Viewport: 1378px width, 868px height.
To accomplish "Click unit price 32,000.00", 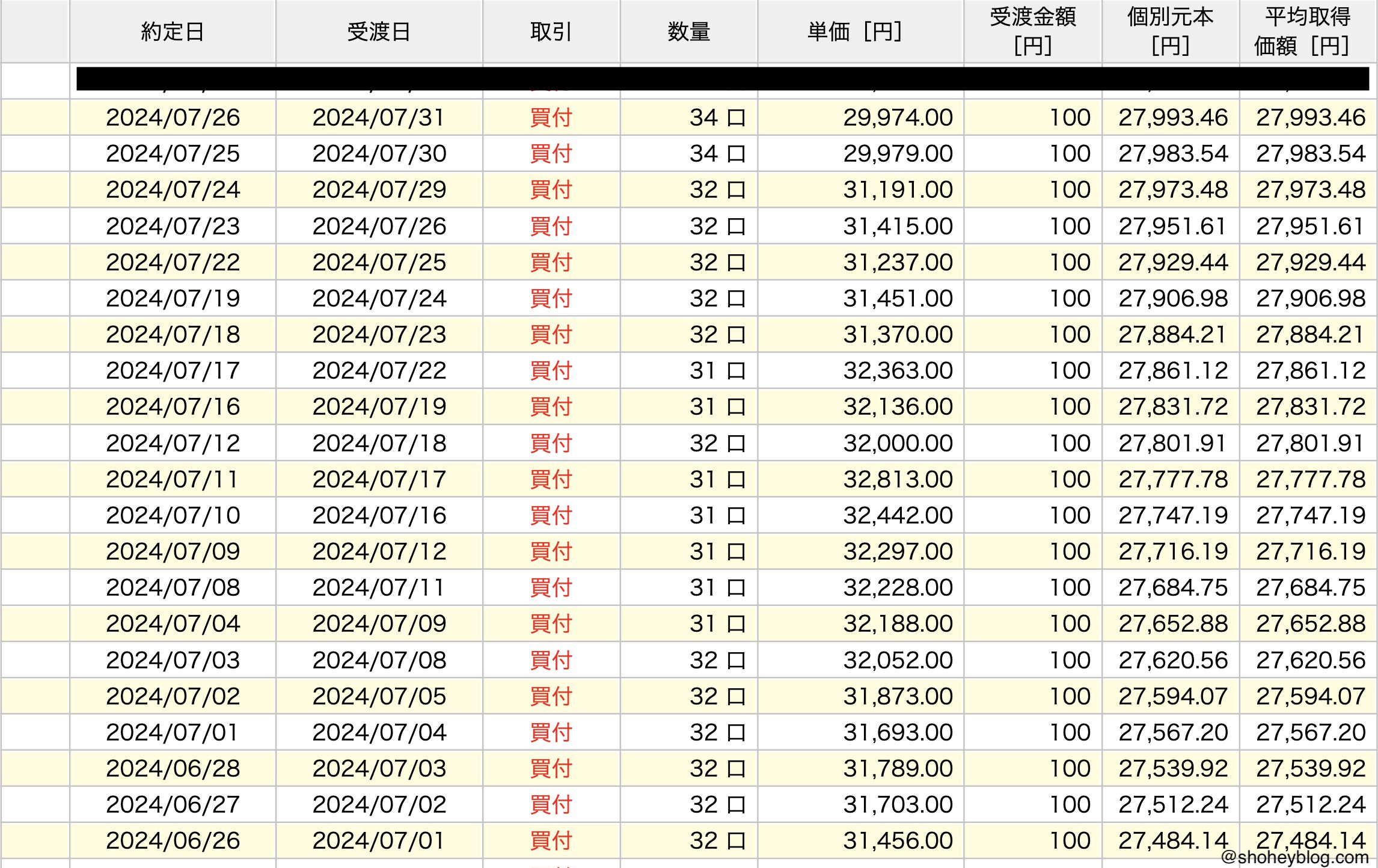I will pos(898,443).
